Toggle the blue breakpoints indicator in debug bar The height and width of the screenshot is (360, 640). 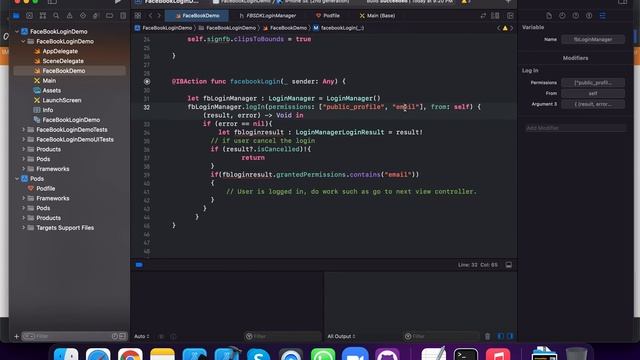pos(139,265)
